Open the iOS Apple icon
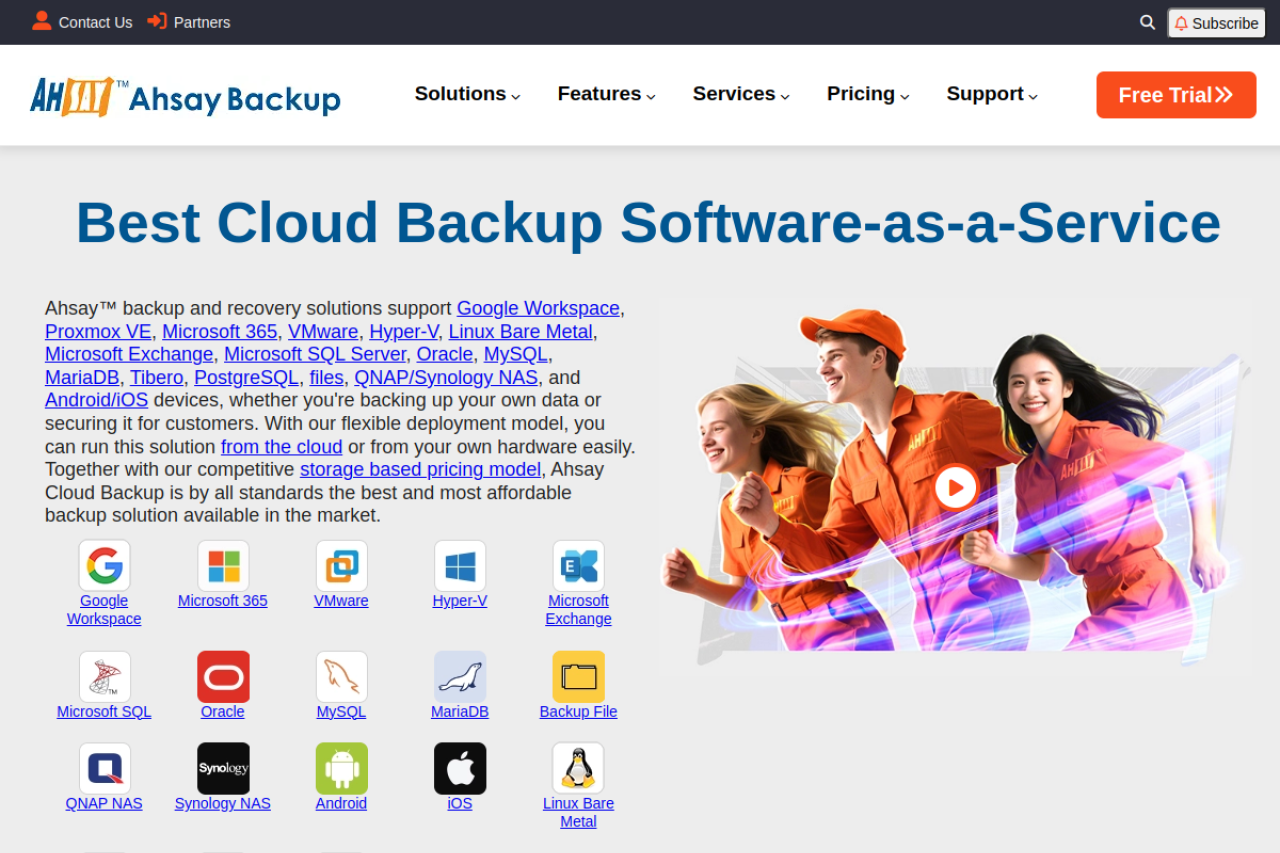1280x853 pixels. (460, 768)
